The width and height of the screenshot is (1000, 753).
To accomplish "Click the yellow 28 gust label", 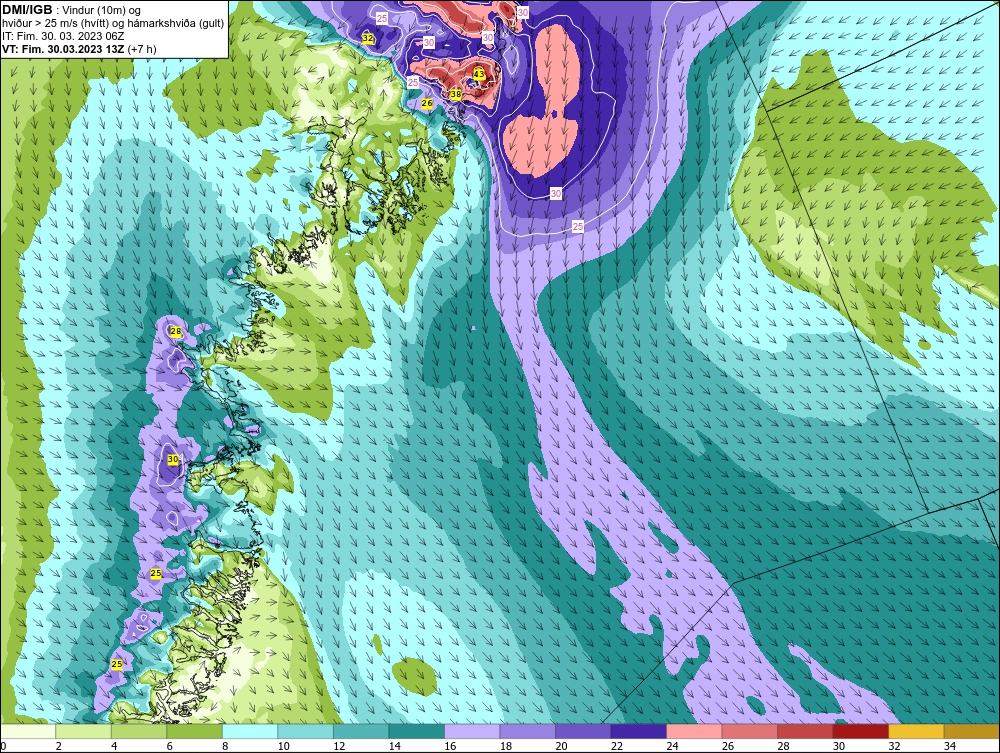I will pyautogui.click(x=176, y=332).
